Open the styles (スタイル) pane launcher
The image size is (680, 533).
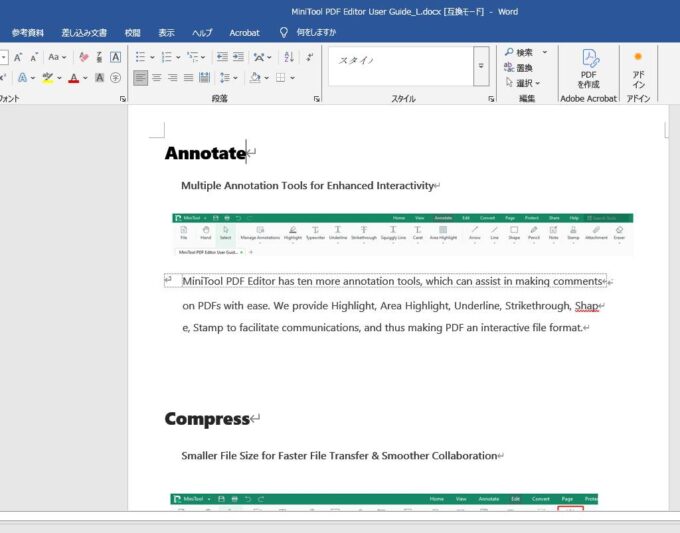pyautogui.click(x=491, y=99)
